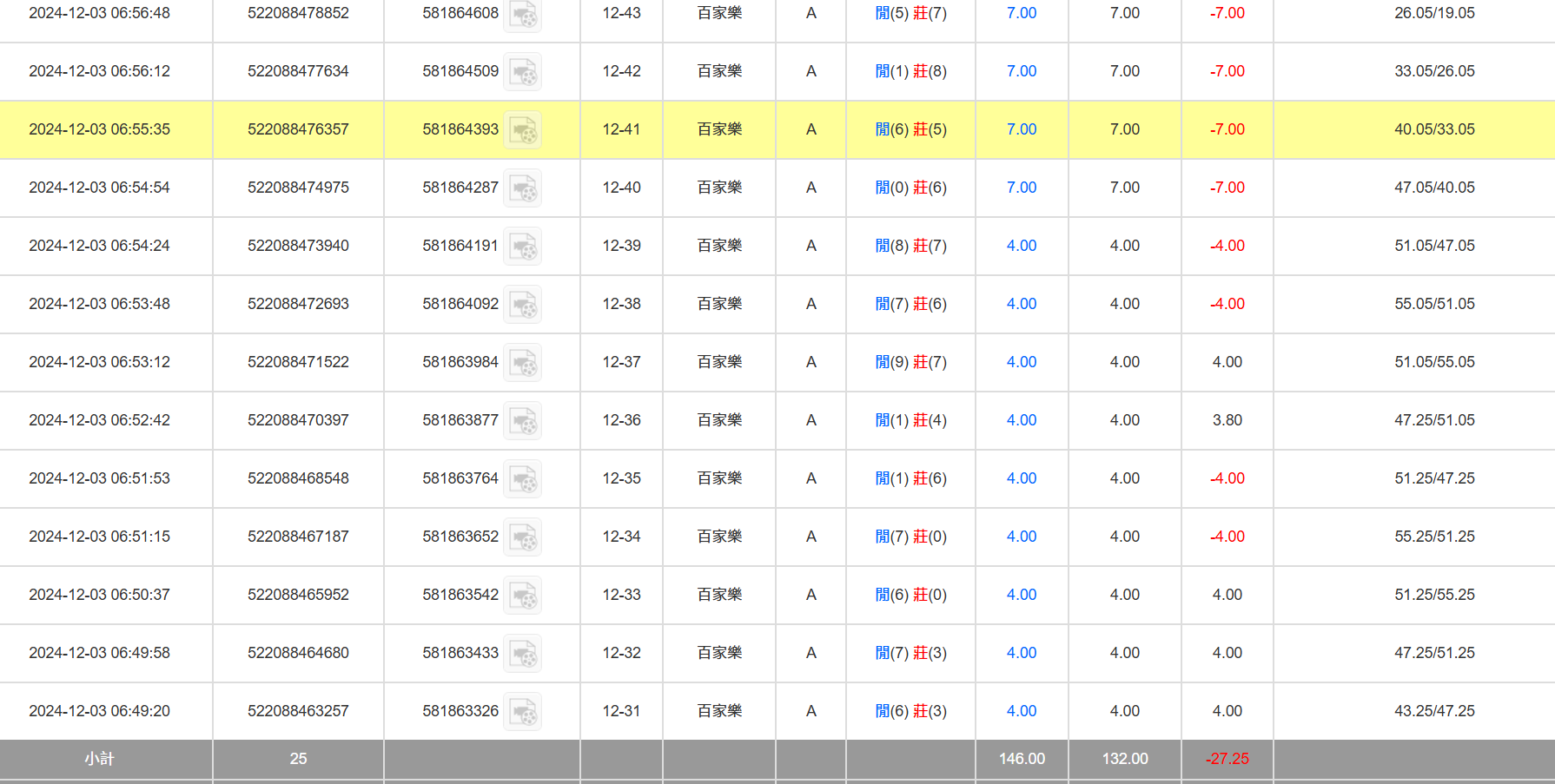Click result 閒(6) 莊(5) in highlighted row
The image size is (1555, 784).
(x=910, y=129)
